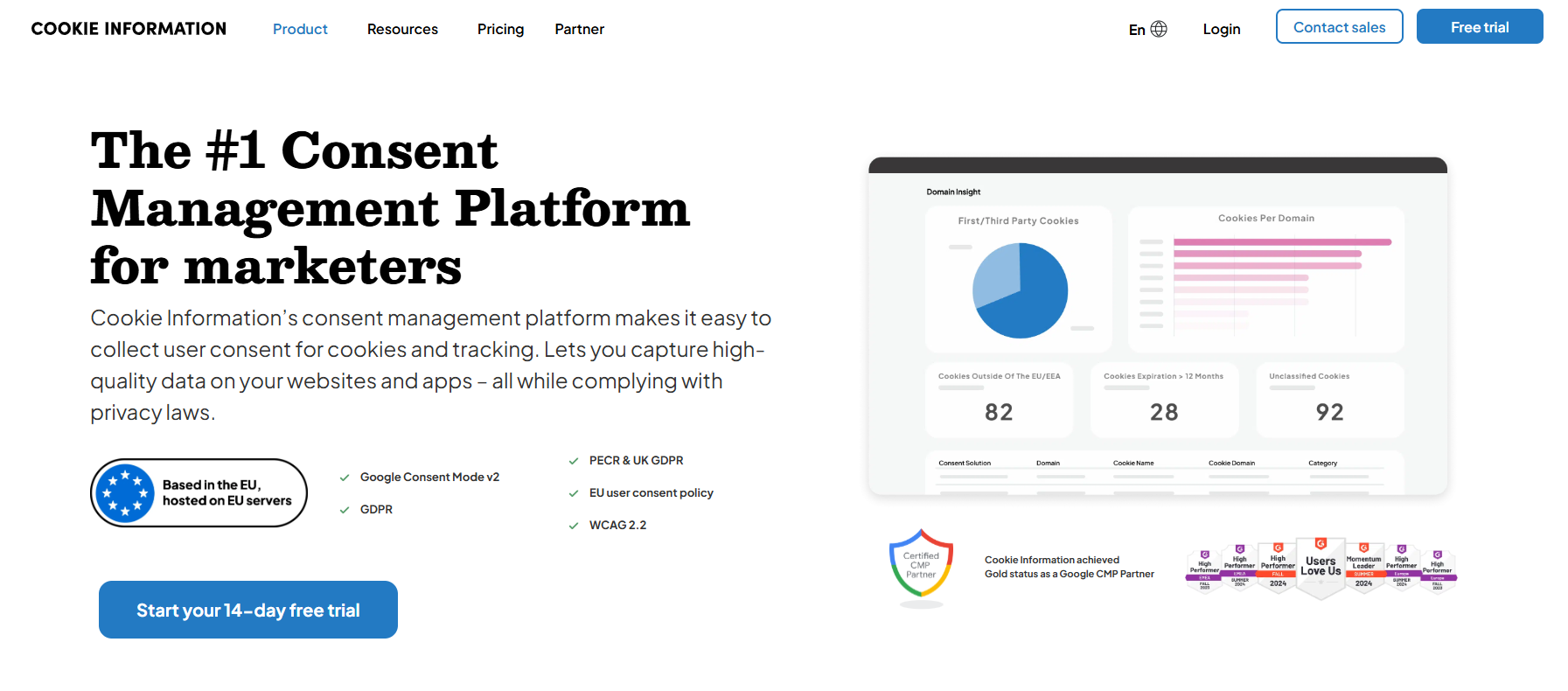Select the Momentum Leader Summer 2024 badge

coord(1363,568)
